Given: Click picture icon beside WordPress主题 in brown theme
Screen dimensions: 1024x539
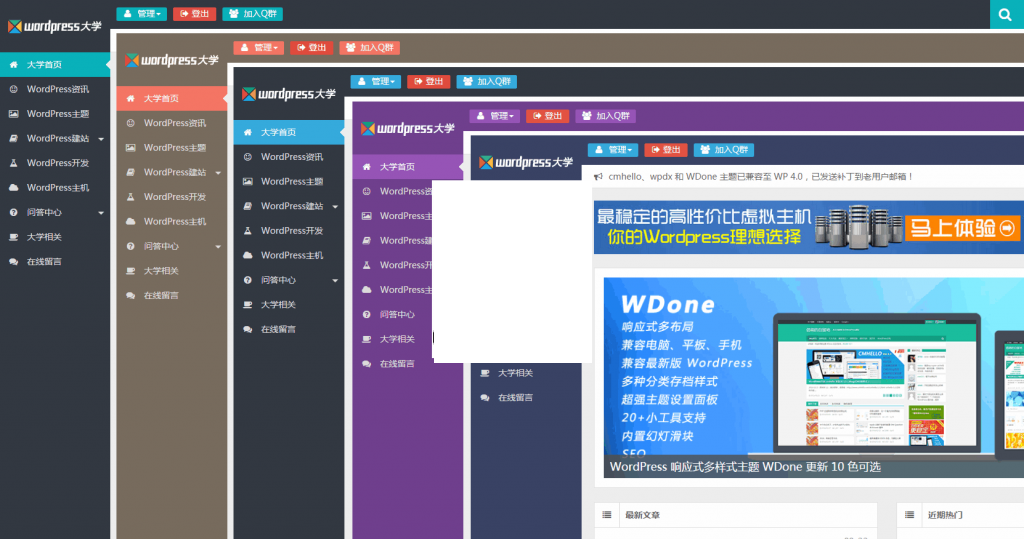Looking at the screenshot, I should 131,148.
